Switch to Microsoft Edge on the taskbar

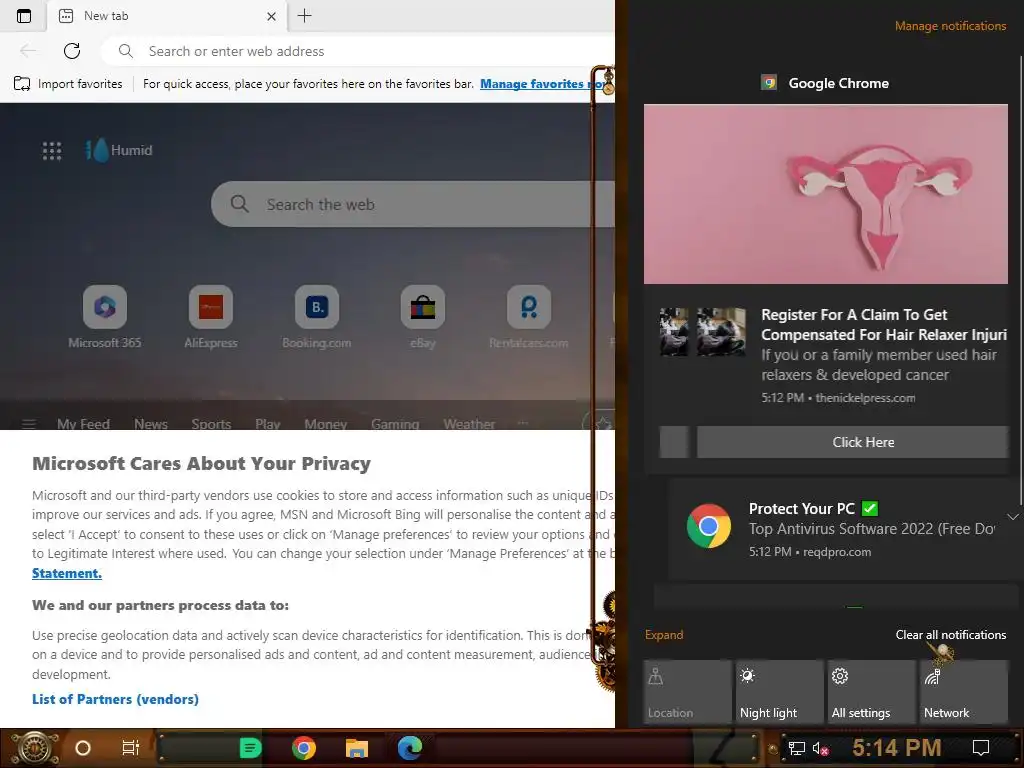tap(410, 748)
